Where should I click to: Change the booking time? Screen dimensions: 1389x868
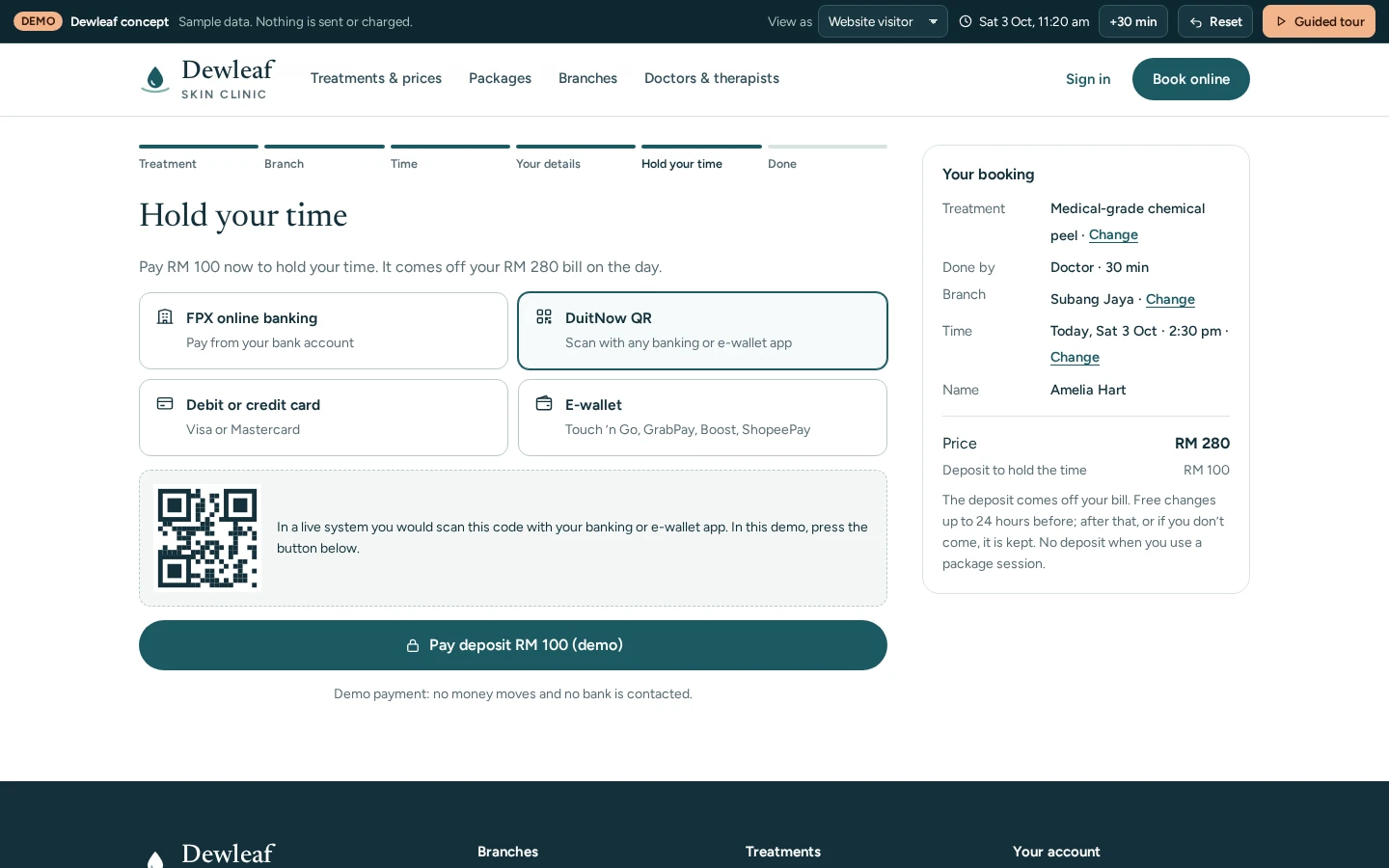1075,358
